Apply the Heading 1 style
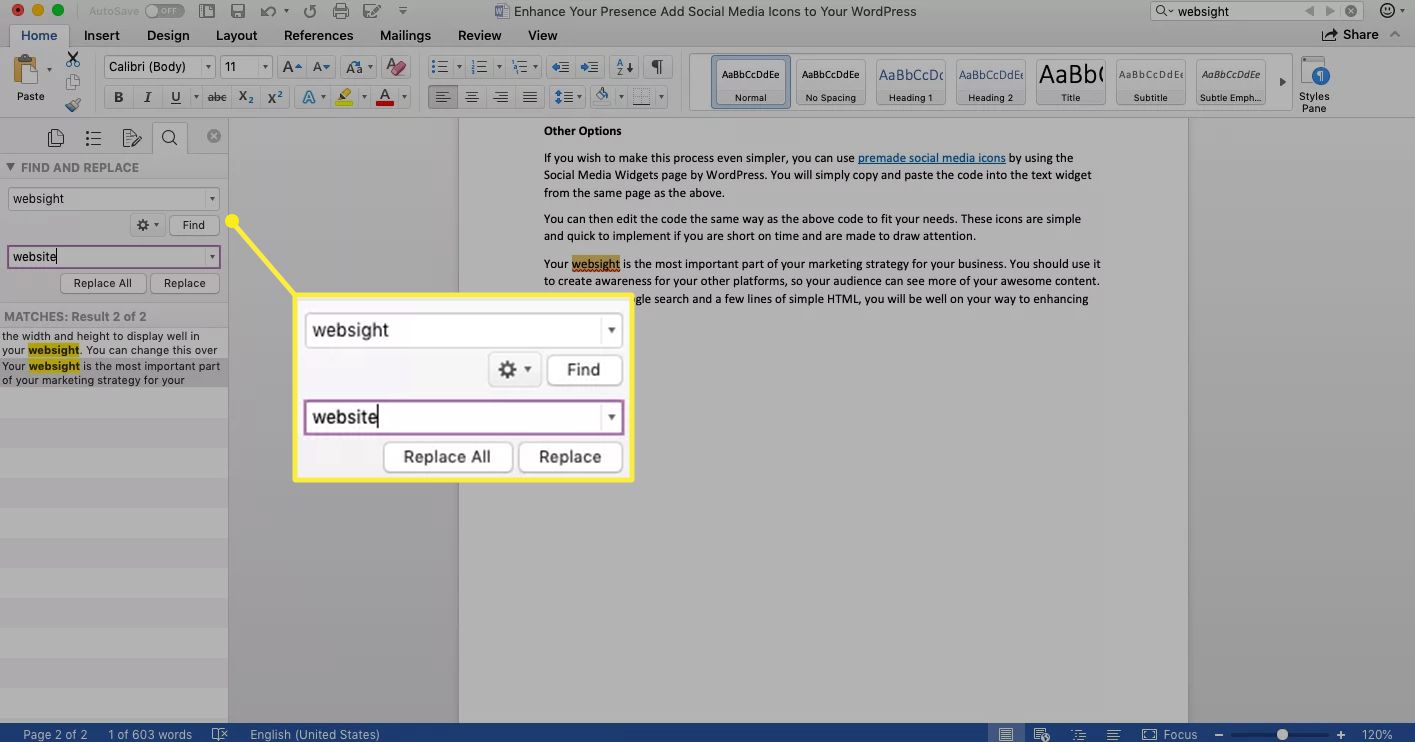Image resolution: width=1415 pixels, height=742 pixels. click(x=911, y=82)
